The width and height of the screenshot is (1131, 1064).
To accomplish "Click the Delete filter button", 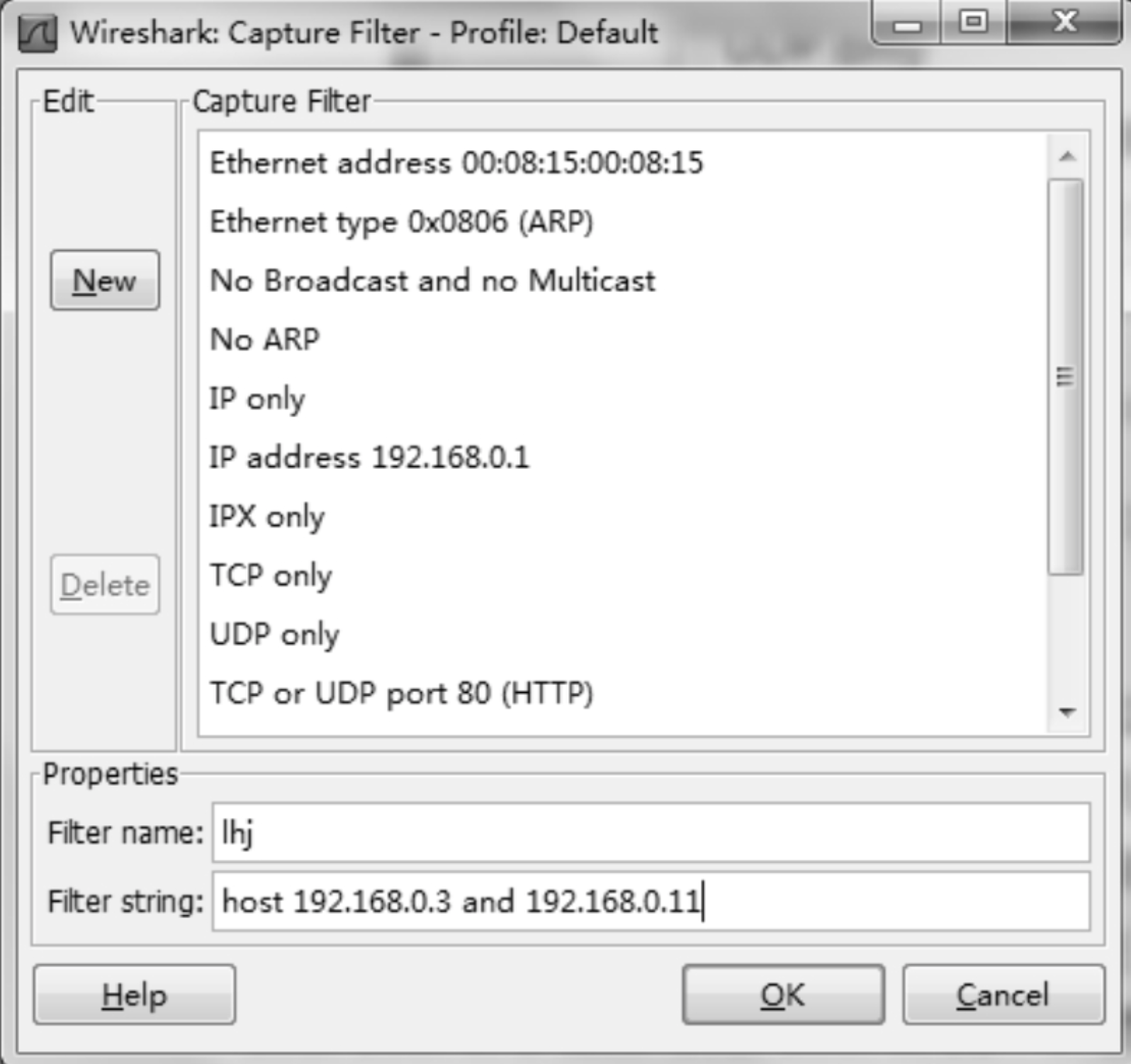I will pyautogui.click(x=105, y=585).
